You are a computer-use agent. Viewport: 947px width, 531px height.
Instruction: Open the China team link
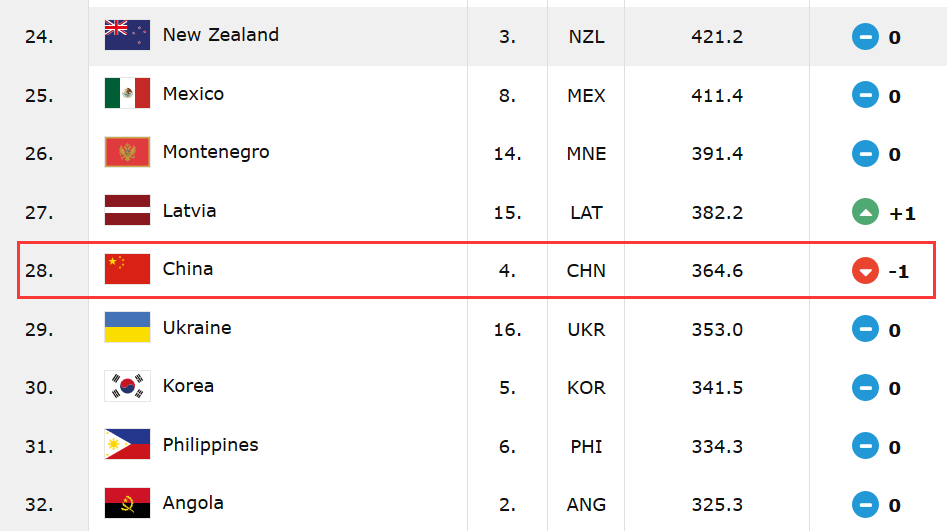[188, 269]
